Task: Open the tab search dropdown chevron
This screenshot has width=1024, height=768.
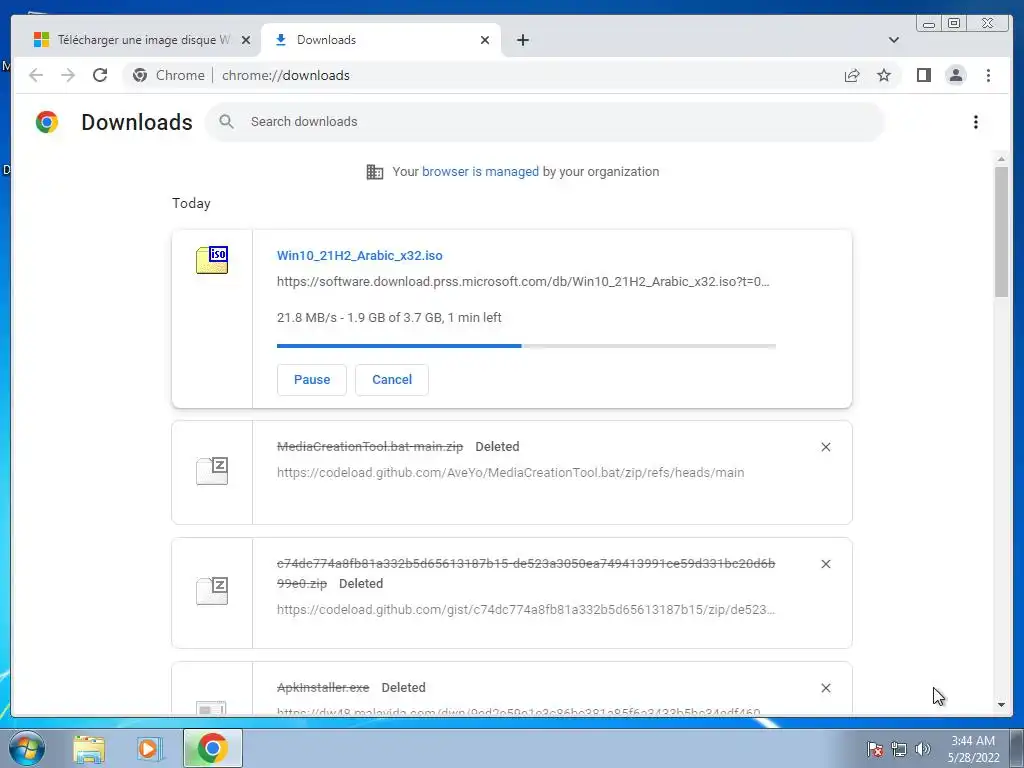Action: tap(894, 40)
